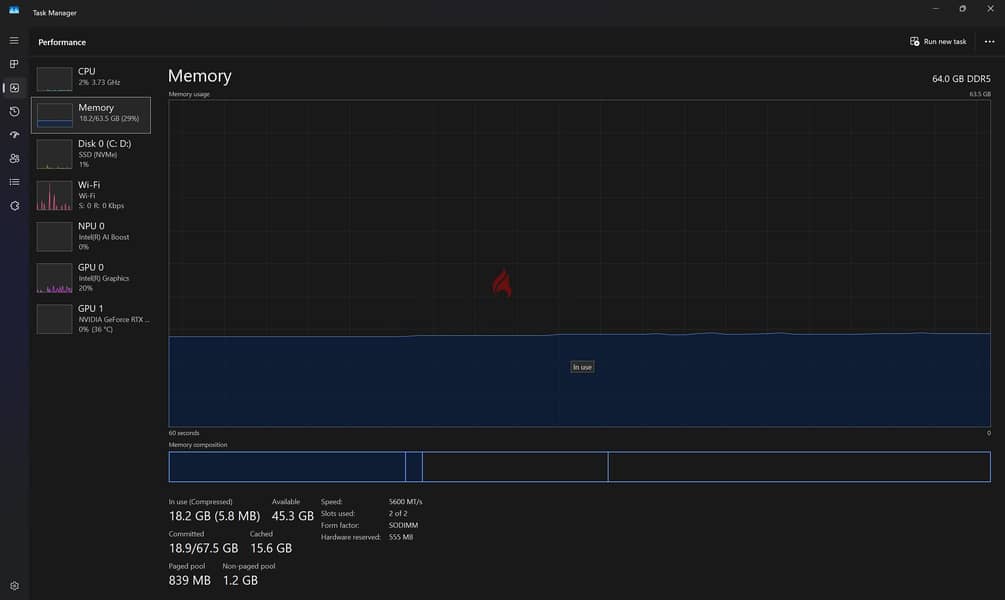Select Disk 0 (C: D:) entry

coord(91,154)
